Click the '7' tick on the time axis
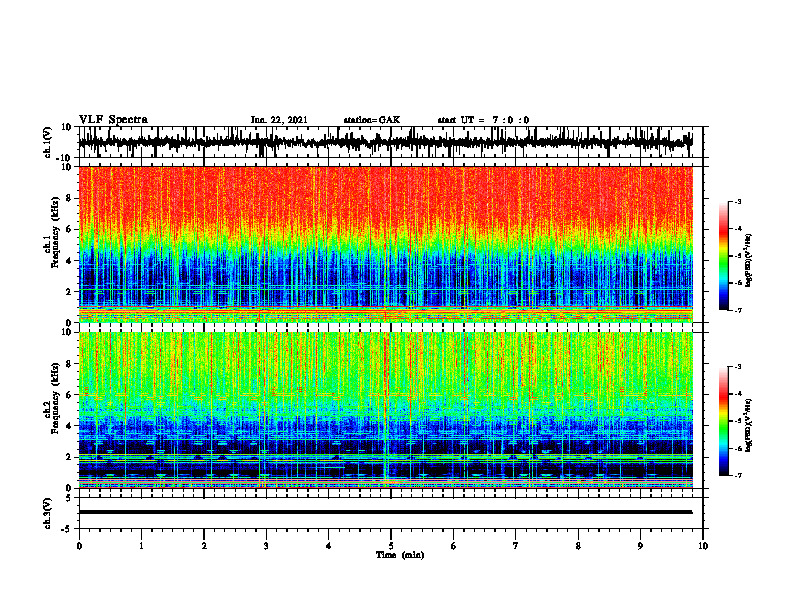This screenshot has height=612, width=792. [x=516, y=546]
